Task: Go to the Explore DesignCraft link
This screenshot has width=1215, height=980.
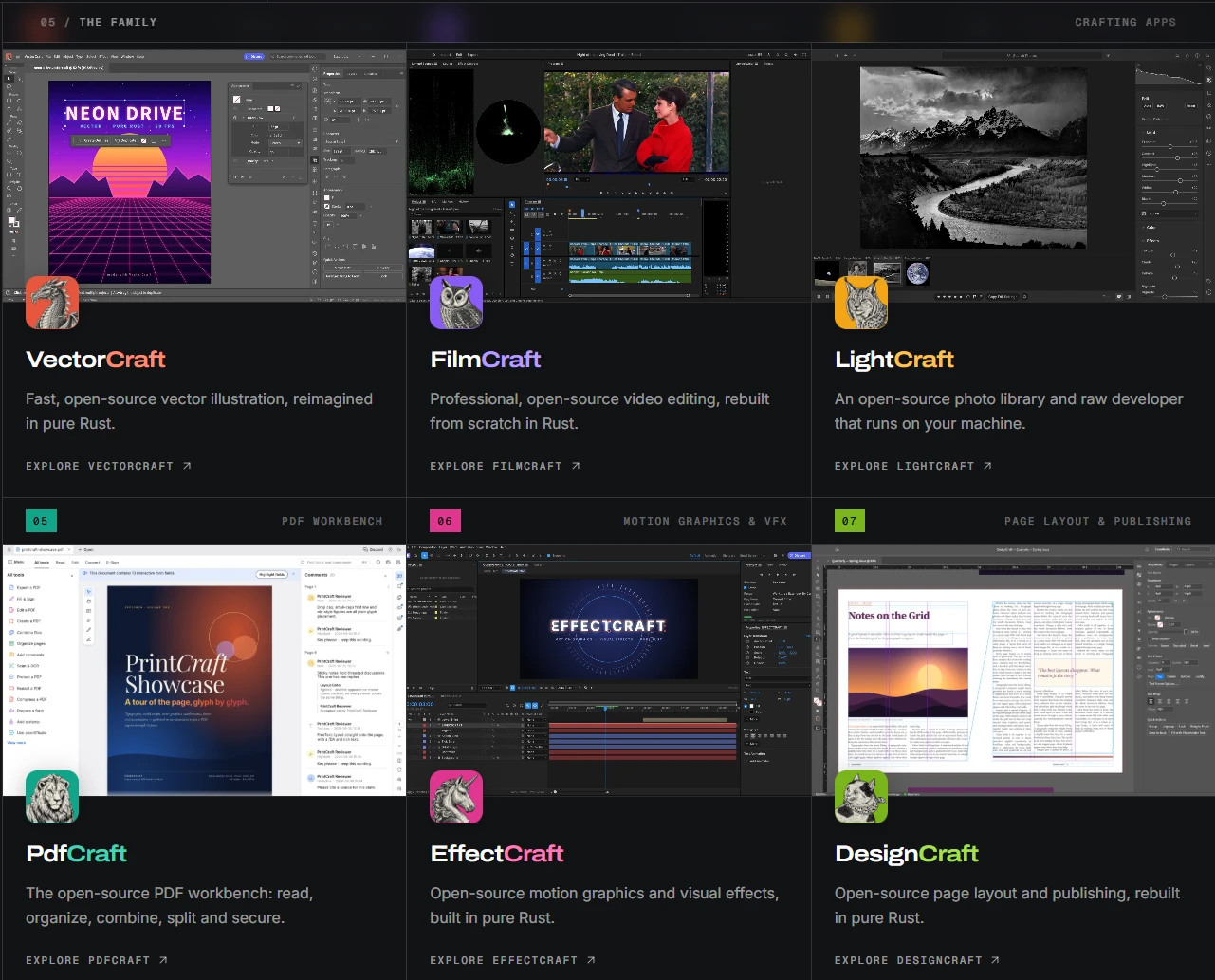Action: tap(917, 960)
